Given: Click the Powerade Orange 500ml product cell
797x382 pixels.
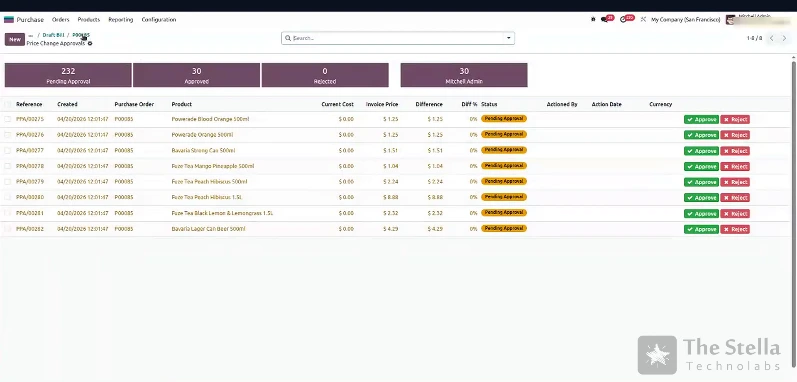Looking at the screenshot, I should tap(202, 135).
